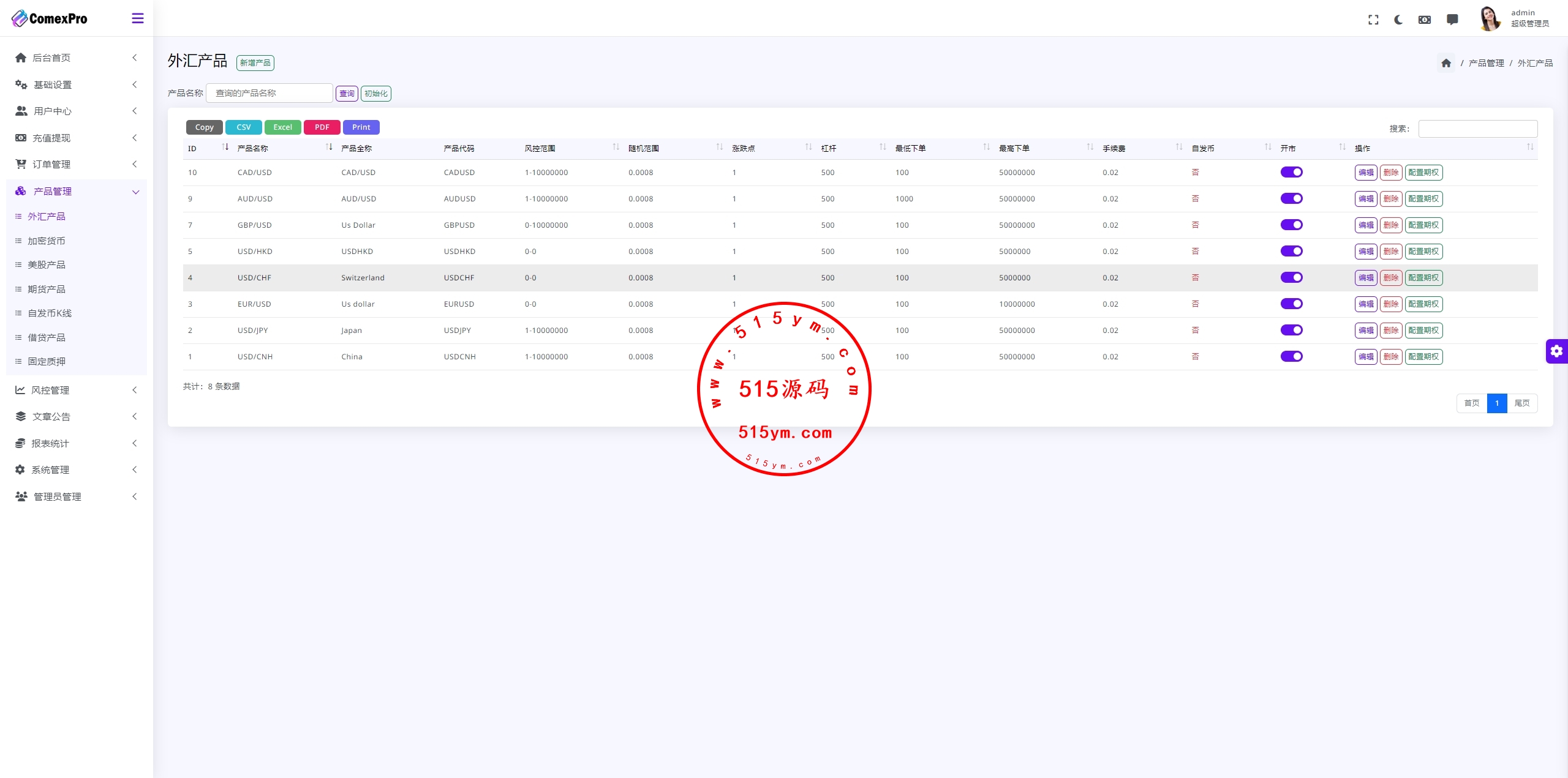
Task: Disable market switch for USD/CHF row
Action: click(1291, 277)
